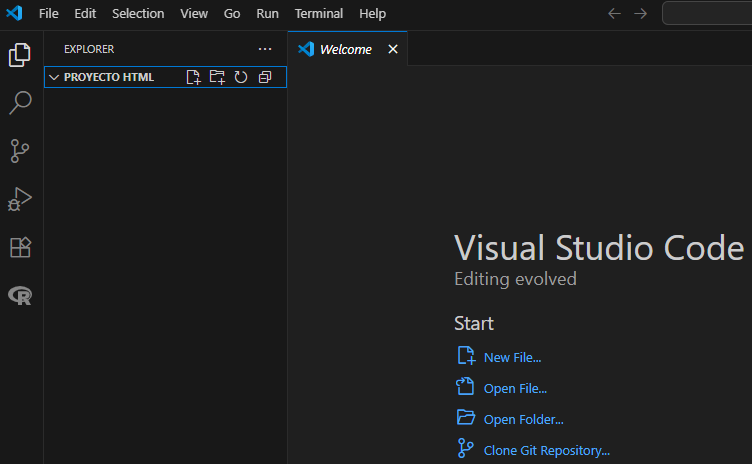Open the Run menu
Screen dimensions: 752x464
tap(267, 13)
